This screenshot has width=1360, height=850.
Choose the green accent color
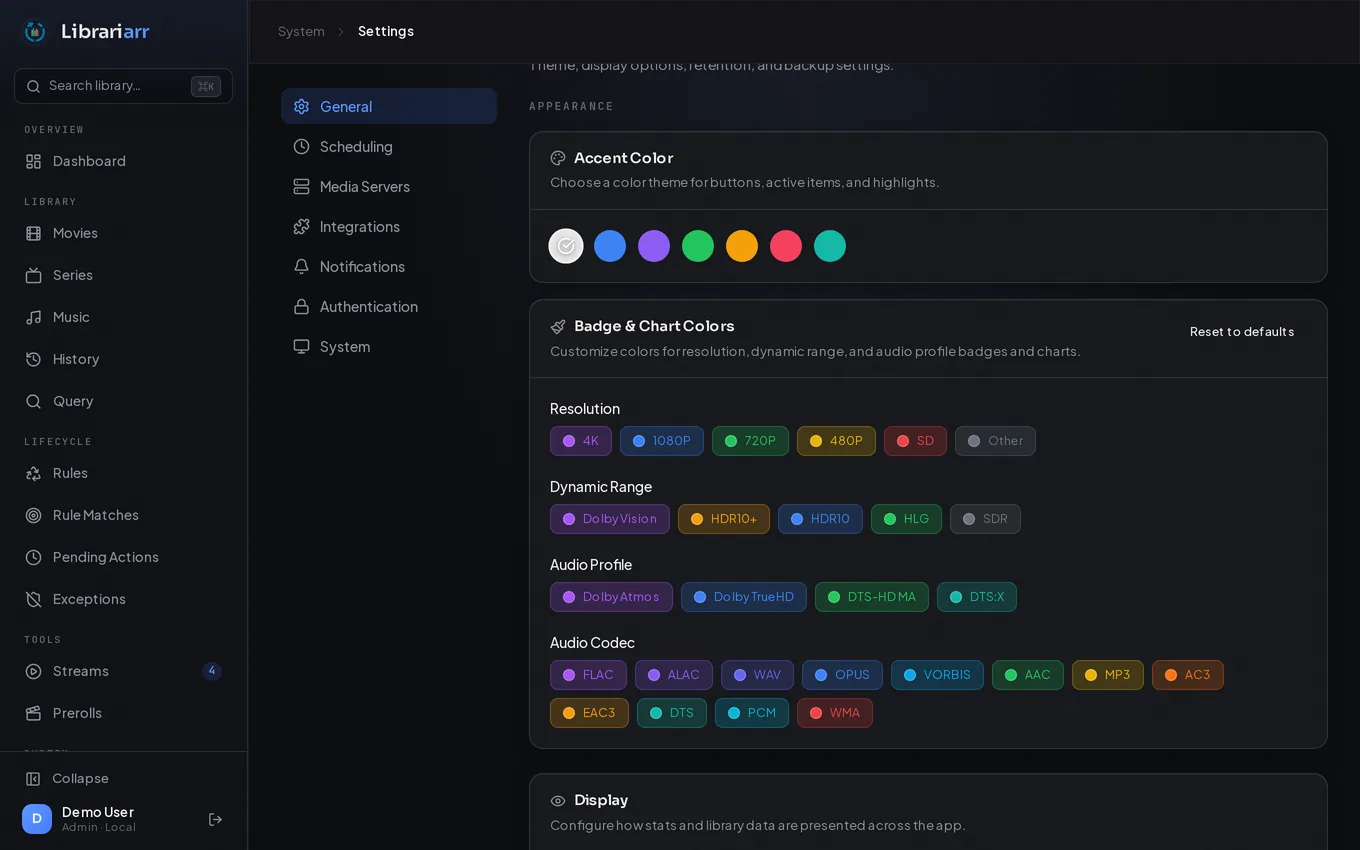tap(698, 246)
